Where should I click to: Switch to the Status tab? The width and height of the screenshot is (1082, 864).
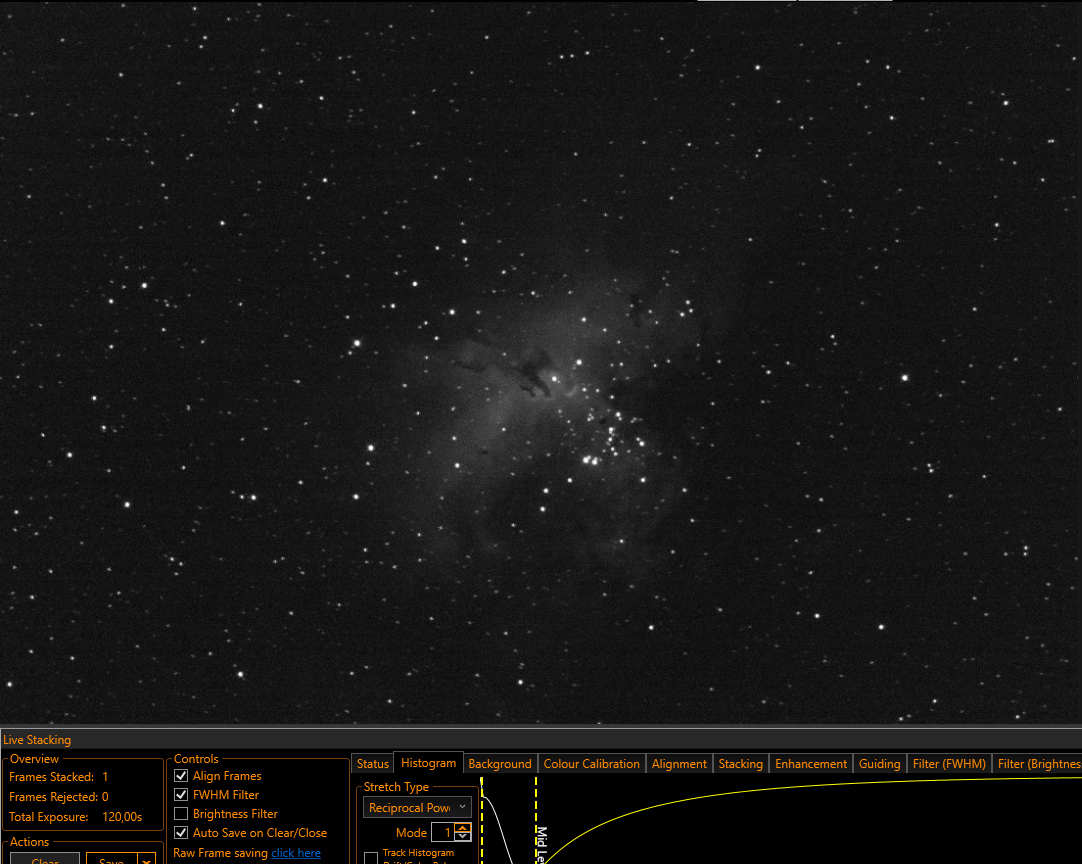click(373, 763)
